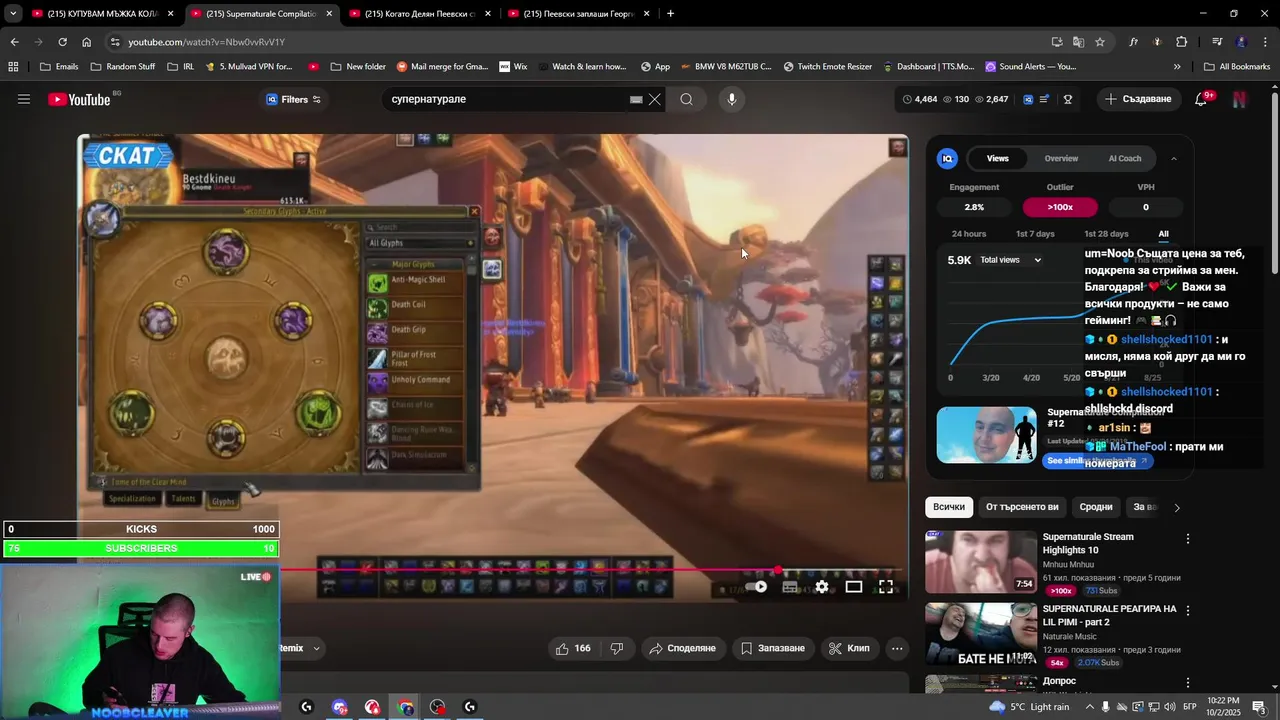Open the channel avatar account menu
This screenshot has height=720, width=1280.
[x=1240, y=99]
